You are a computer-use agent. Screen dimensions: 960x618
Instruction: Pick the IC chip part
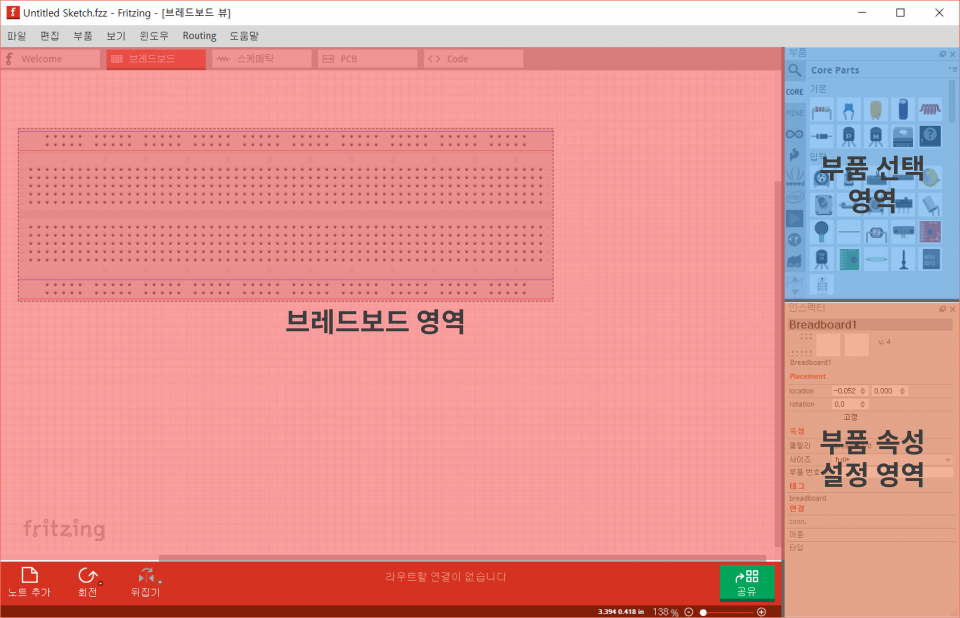coord(903,136)
